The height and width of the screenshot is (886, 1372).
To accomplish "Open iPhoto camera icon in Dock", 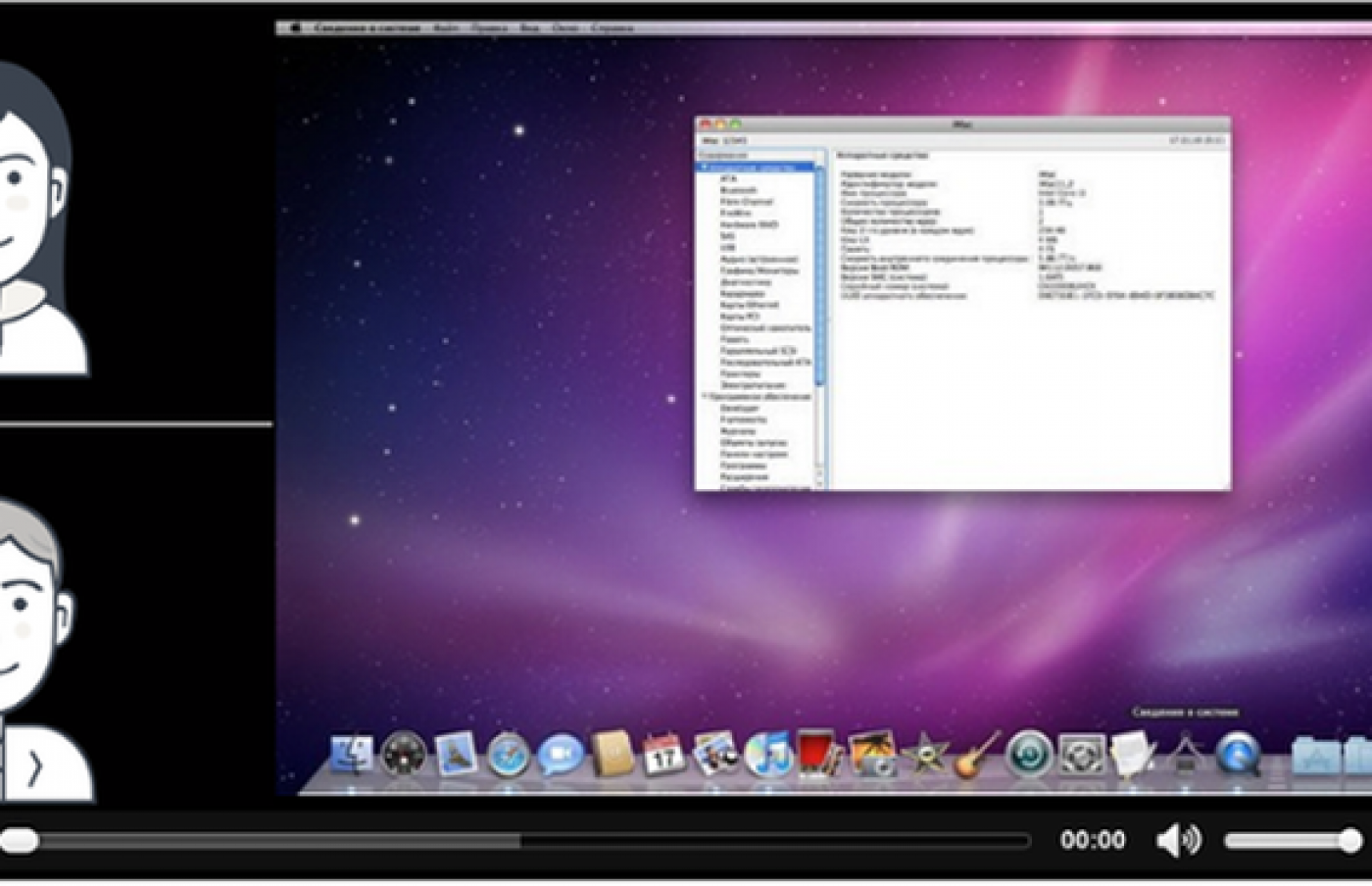I will point(873,755).
